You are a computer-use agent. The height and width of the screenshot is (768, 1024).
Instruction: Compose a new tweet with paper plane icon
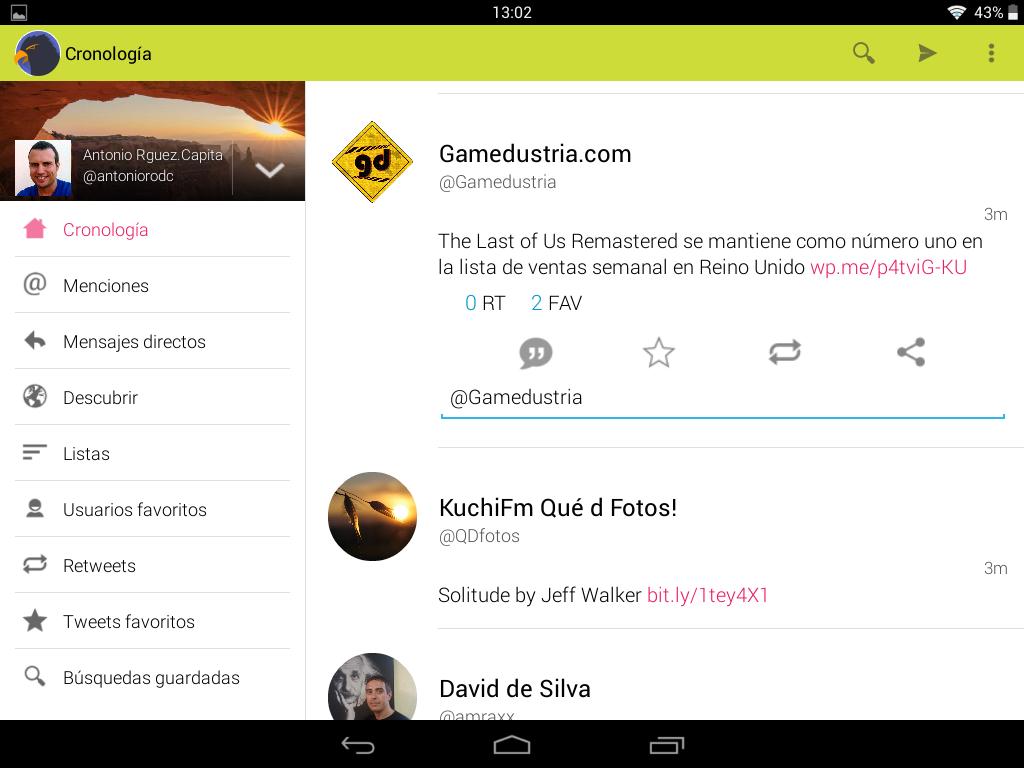point(927,53)
